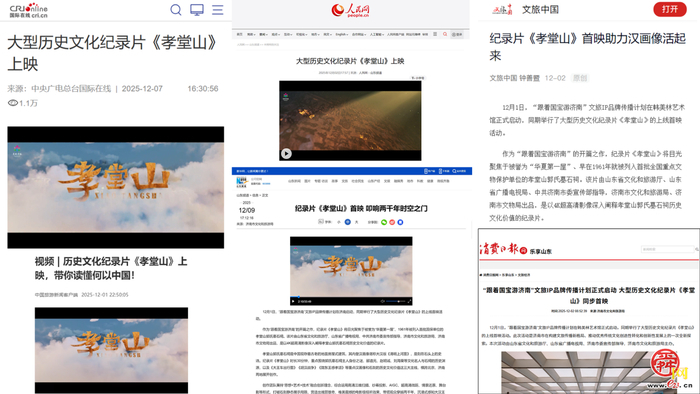700x394 pixels.
Task: Mute the 12/09 article video player
Action: [x=383, y=301]
